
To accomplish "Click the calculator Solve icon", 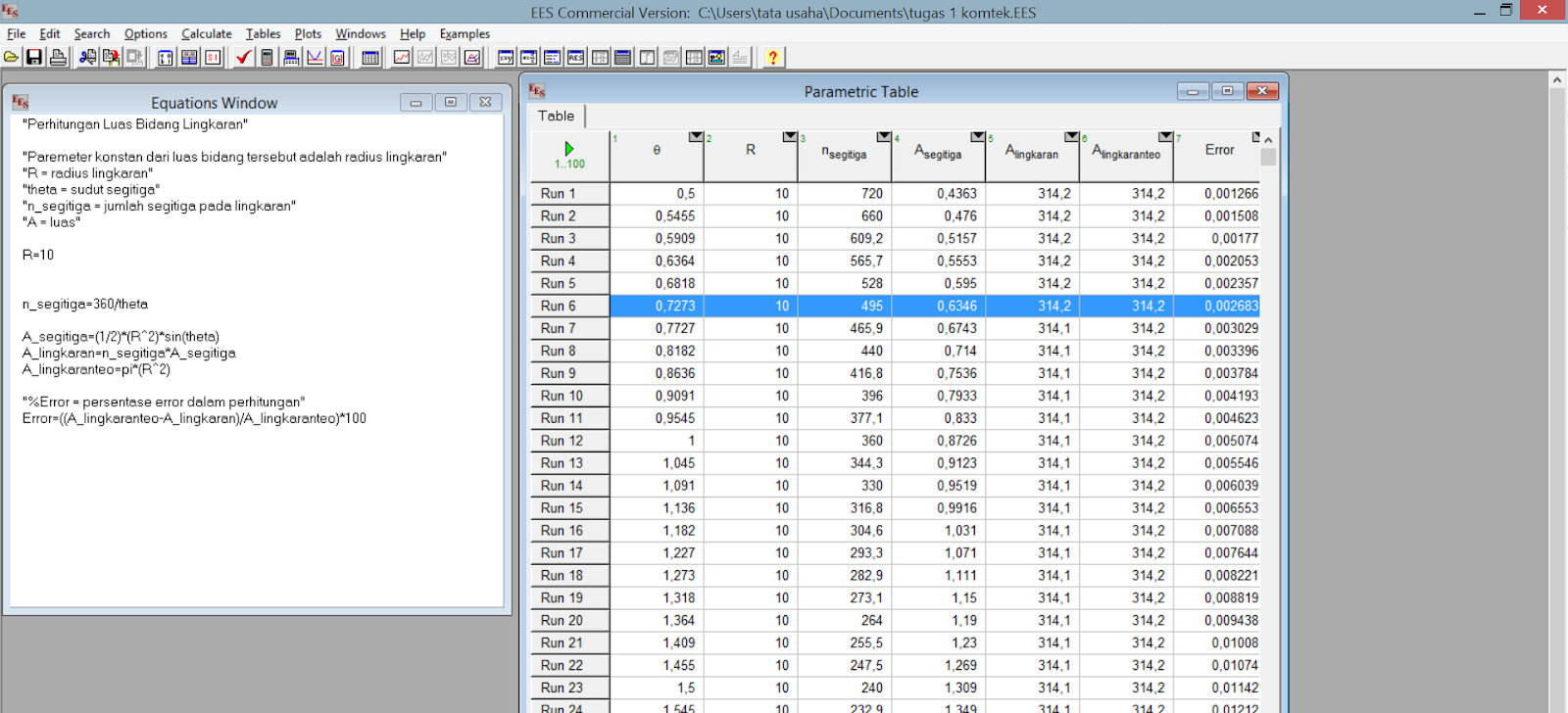I will 267,58.
